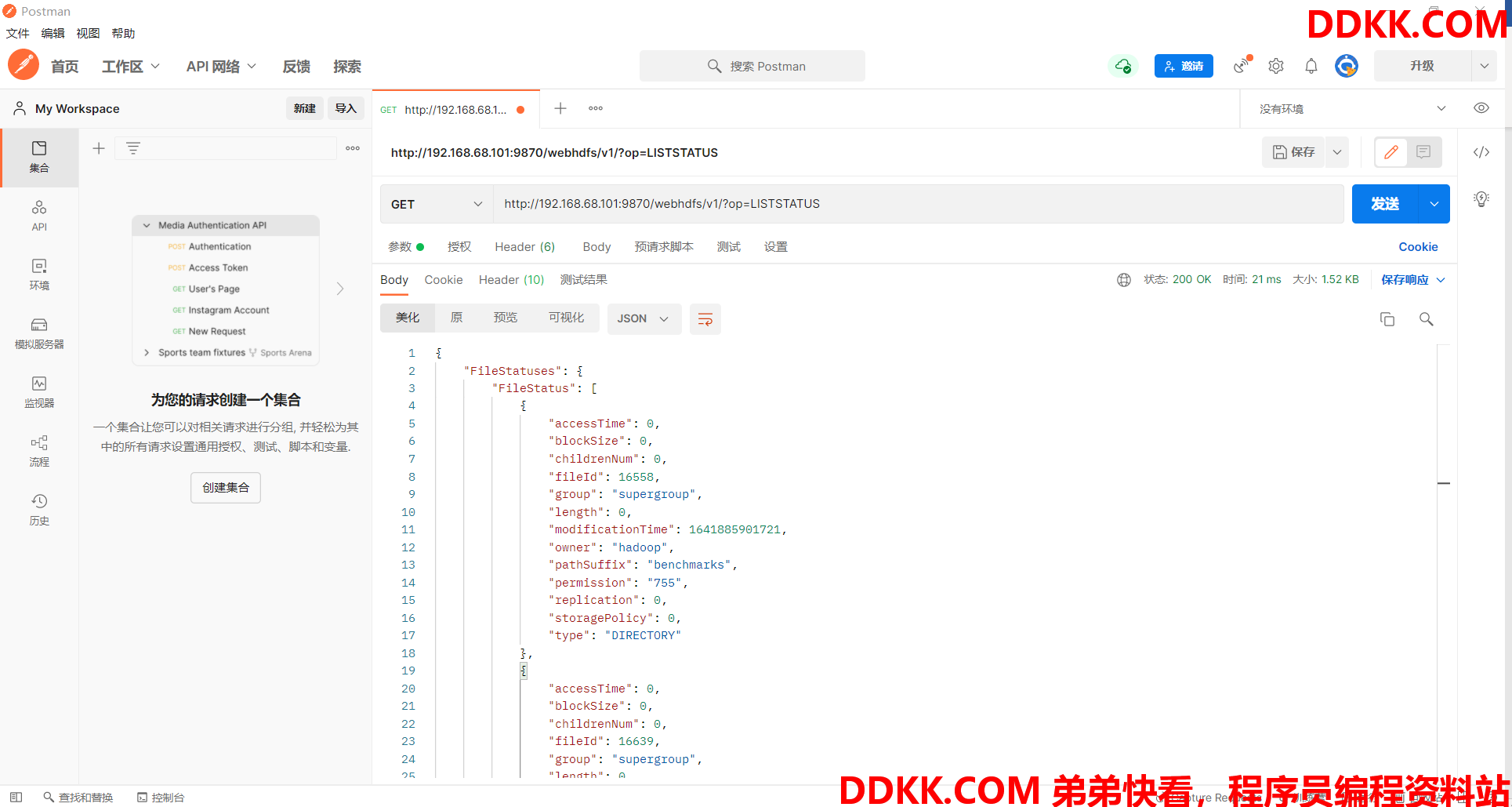Click the Import button
Screen dimensions: 1512x807
346,108
